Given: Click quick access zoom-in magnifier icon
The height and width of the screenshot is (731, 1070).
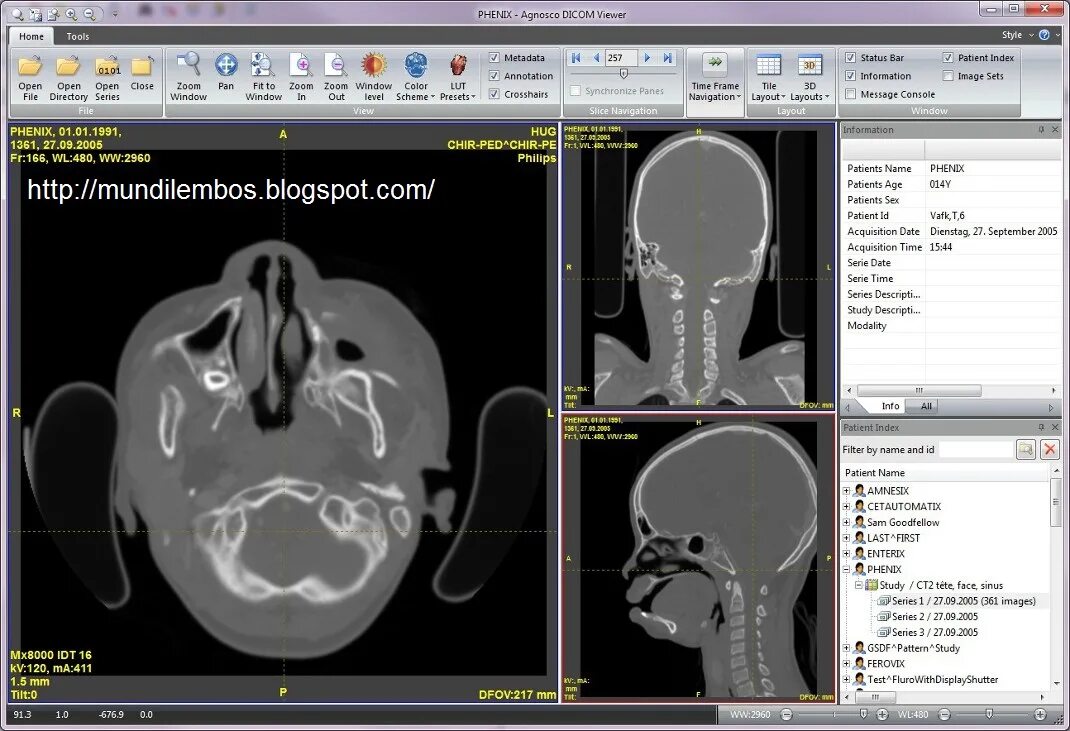Looking at the screenshot, I should tap(71, 13).
